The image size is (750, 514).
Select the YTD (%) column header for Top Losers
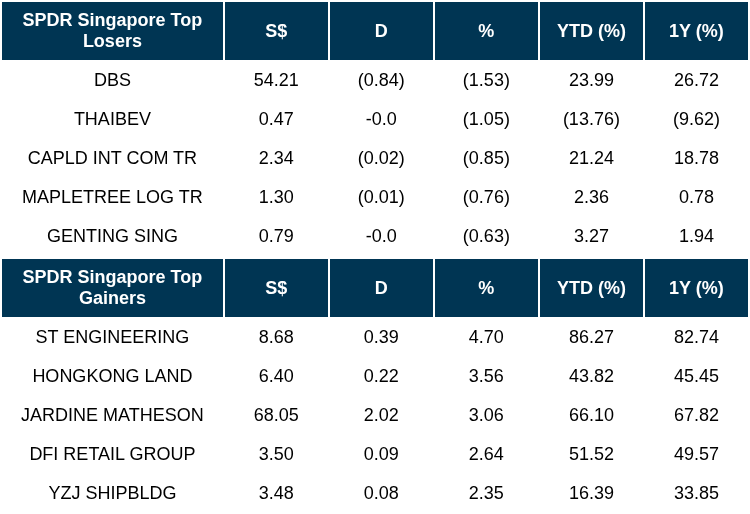pyautogui.click(x=591, y=31)
